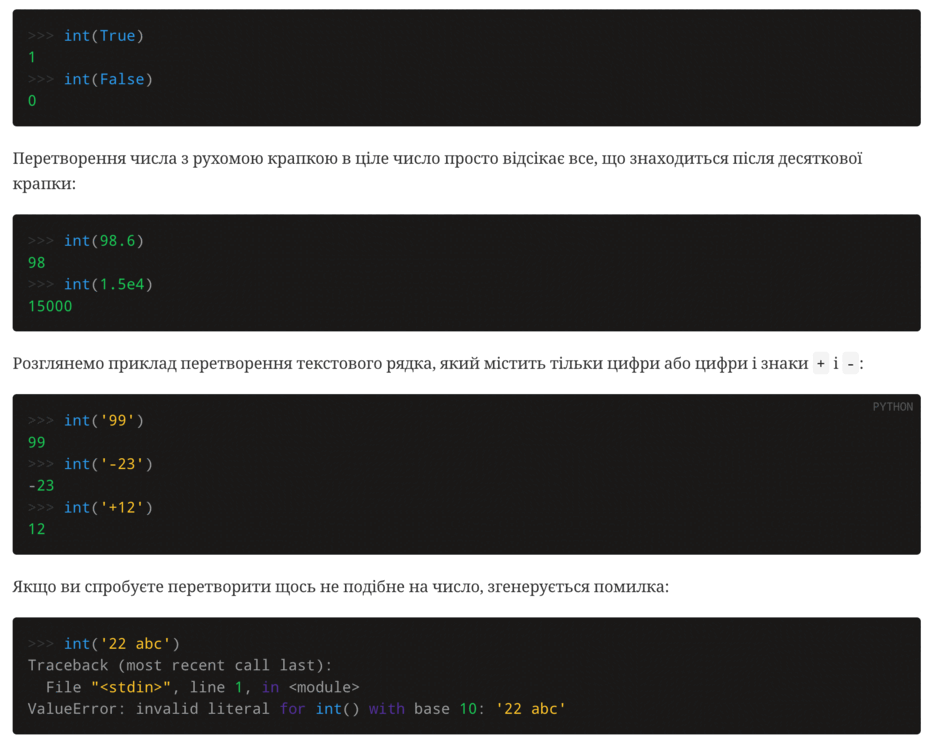
Task: Click the output 0 under int(False)
Action: tap(32, 101)
